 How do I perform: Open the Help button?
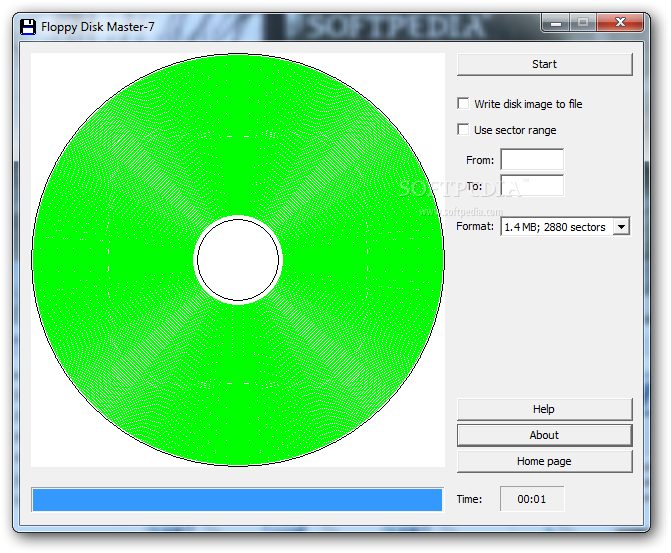544,409
